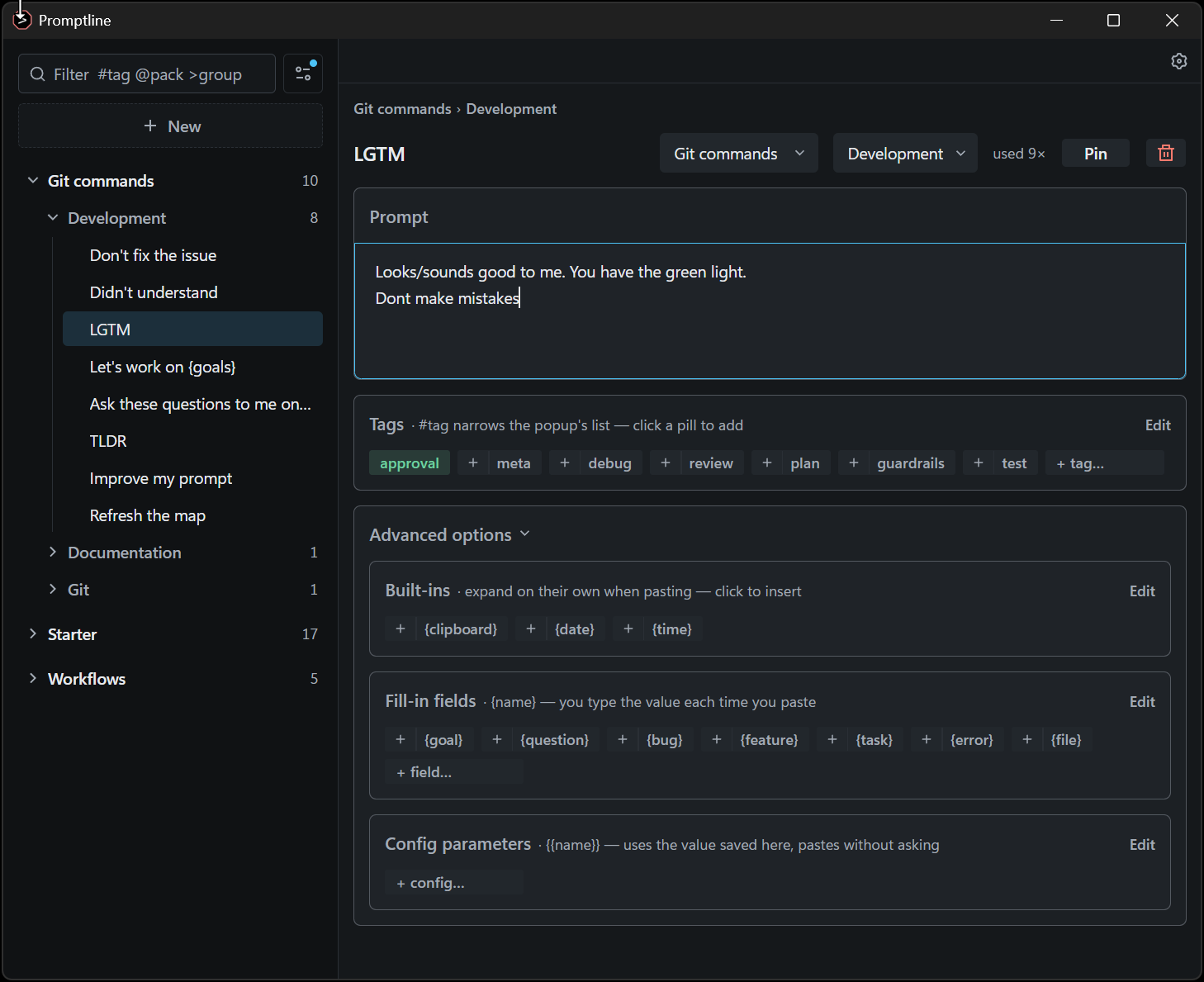Click the "used 9×" usage counter
The height and width of the screenshot is (982, 1204).
(x=1019, y=154)
